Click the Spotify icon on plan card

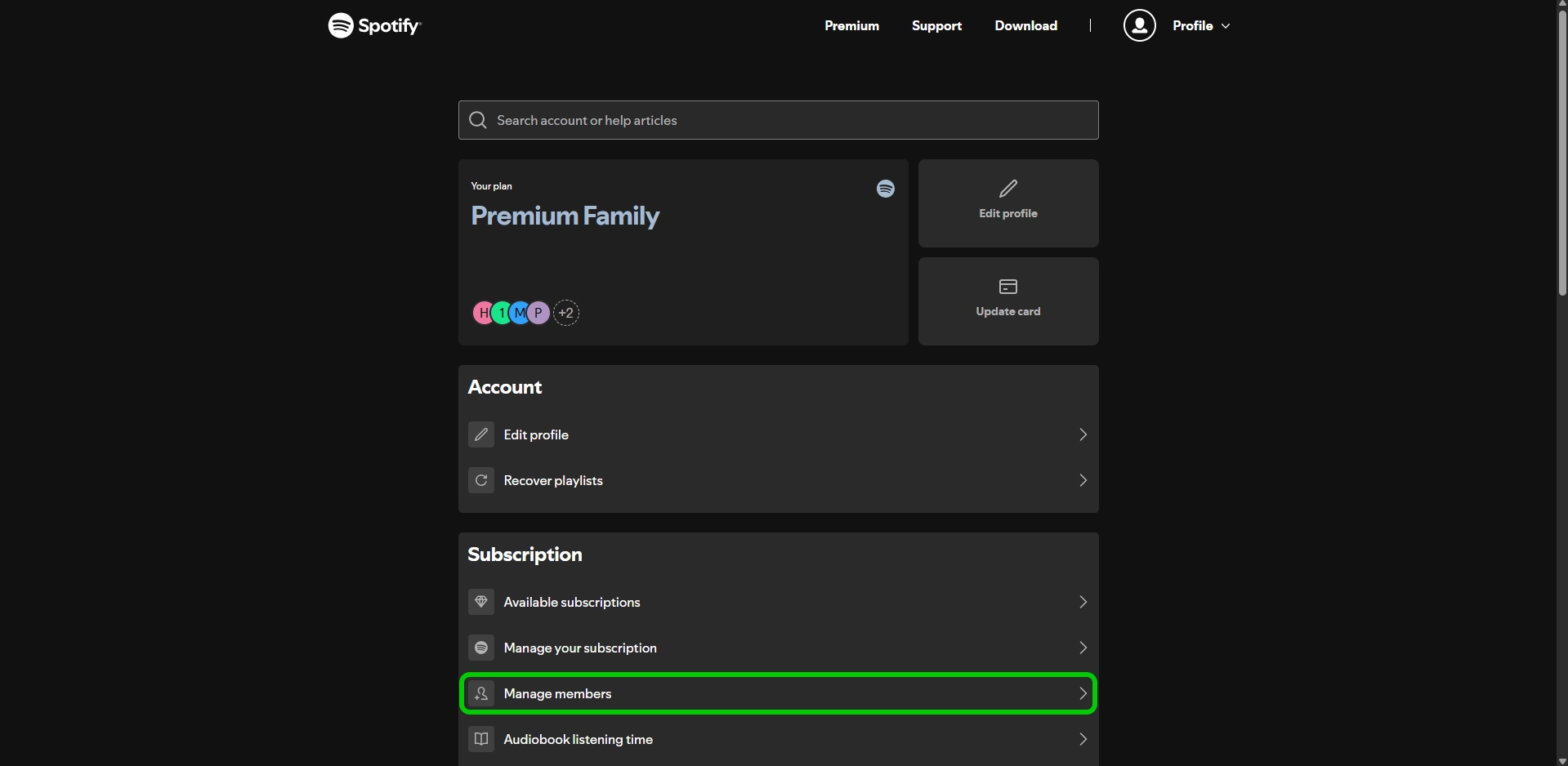click(886, 189)
